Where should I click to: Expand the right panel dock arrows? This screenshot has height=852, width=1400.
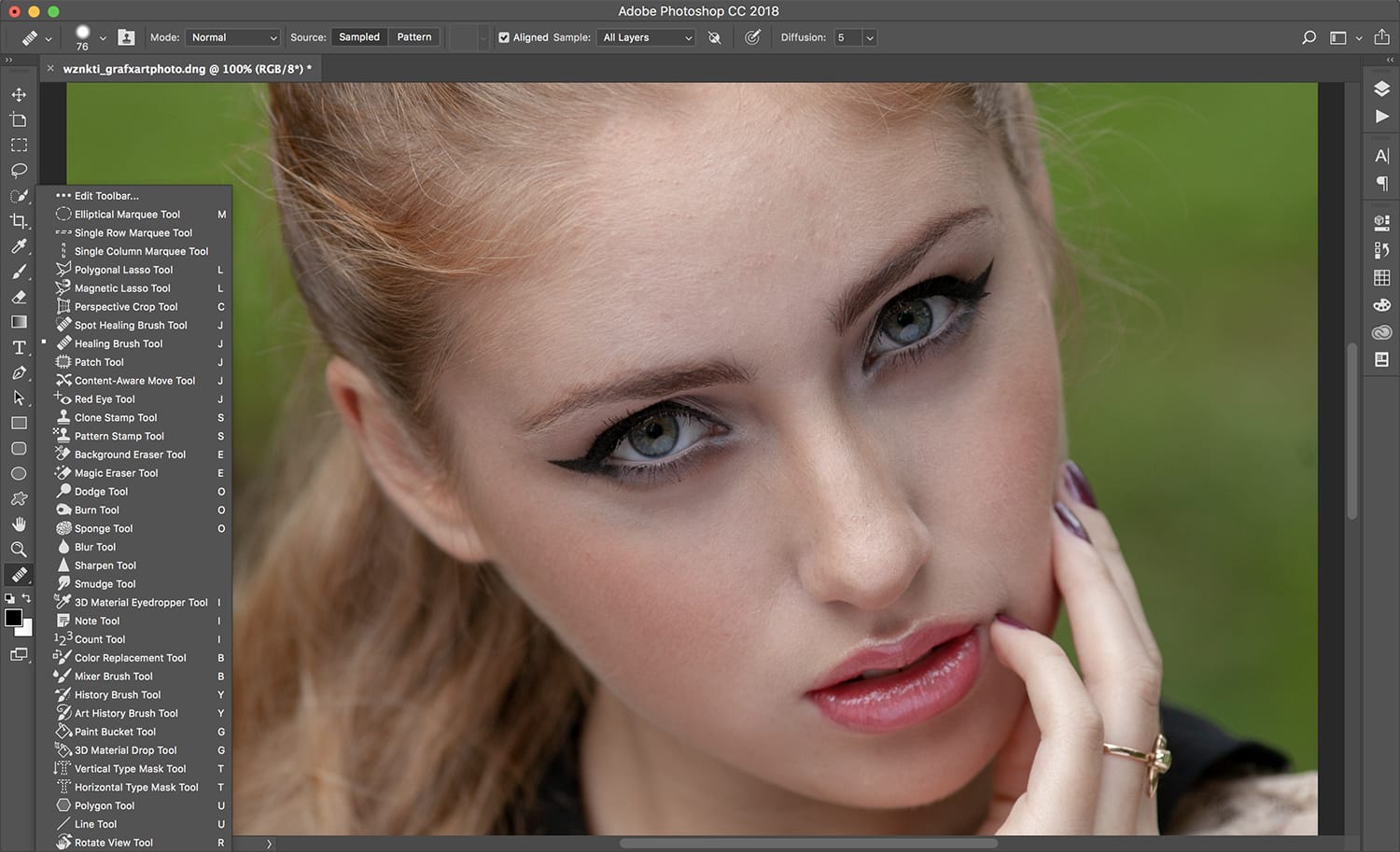click(x=1390, y=60)
